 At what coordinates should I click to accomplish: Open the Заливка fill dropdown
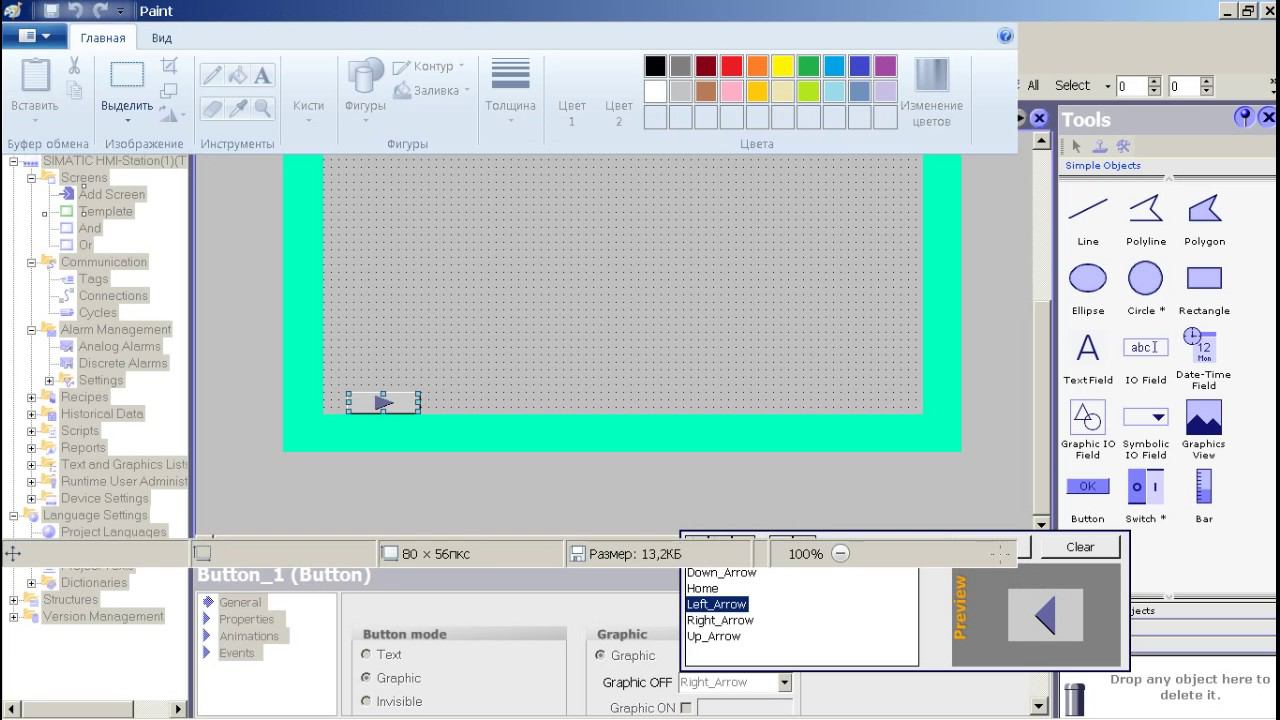click(x=432, y=90)
